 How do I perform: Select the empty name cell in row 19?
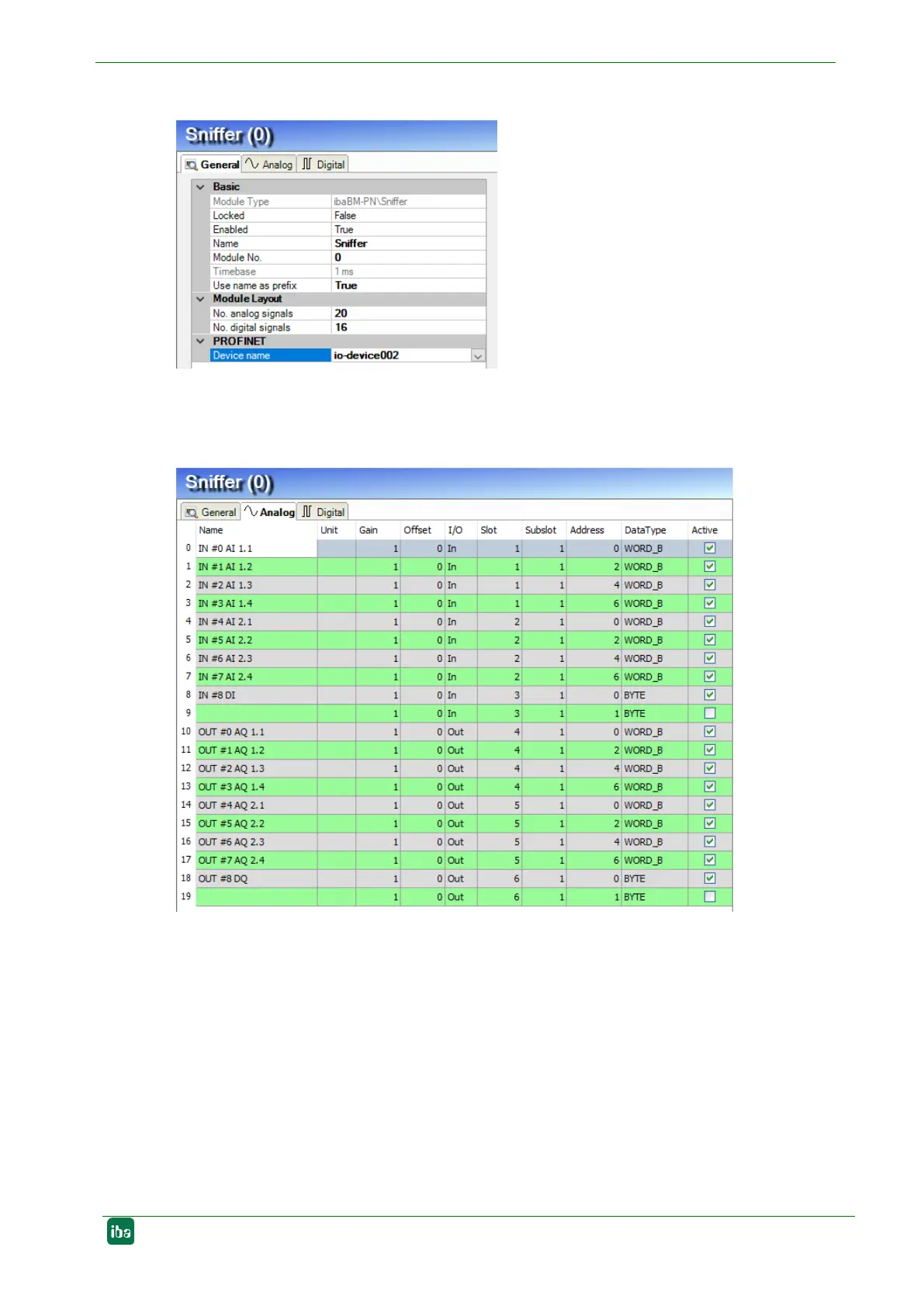(x=257, y=897)
